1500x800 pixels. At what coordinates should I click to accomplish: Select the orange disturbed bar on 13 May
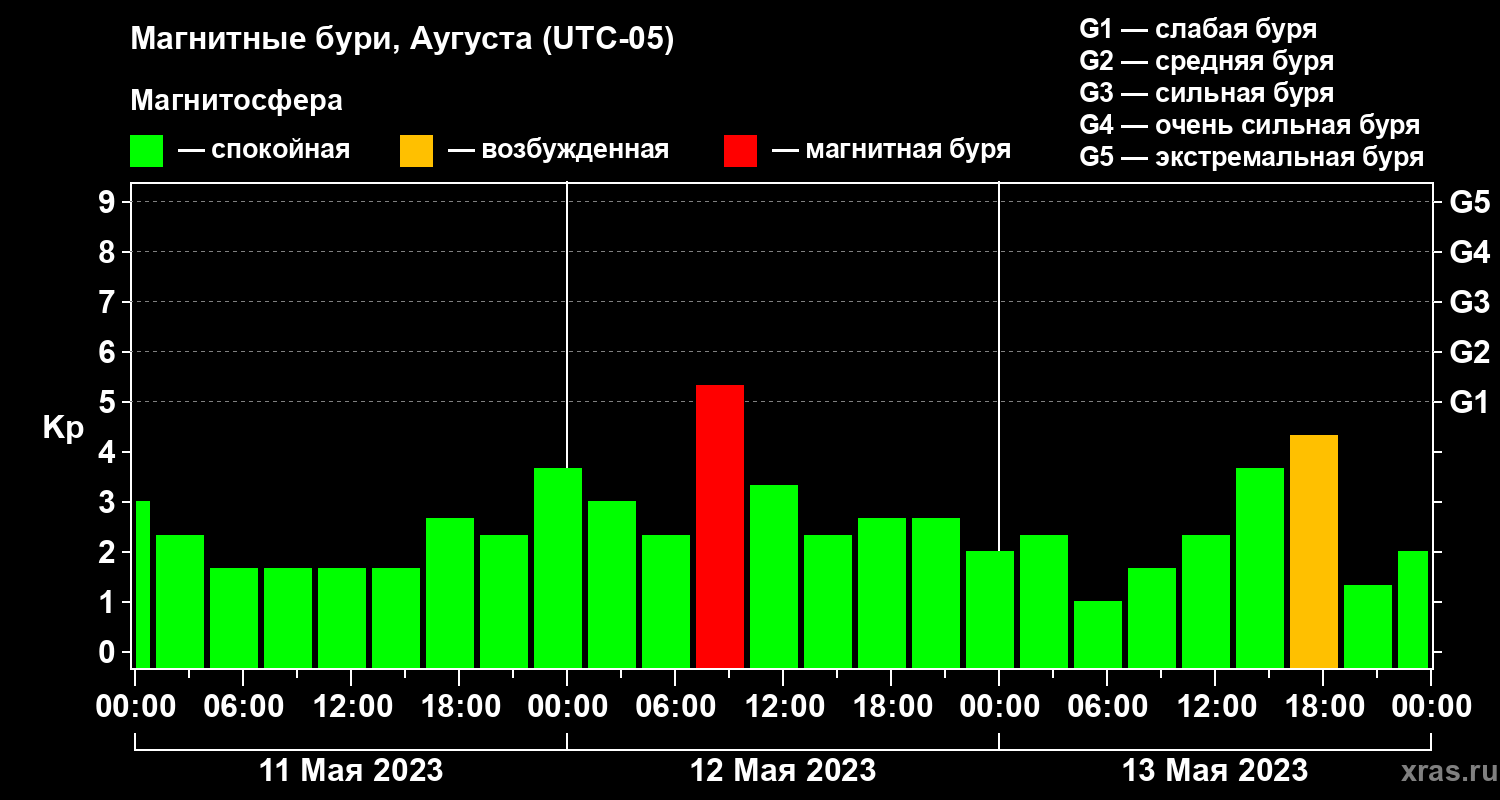1314,551
